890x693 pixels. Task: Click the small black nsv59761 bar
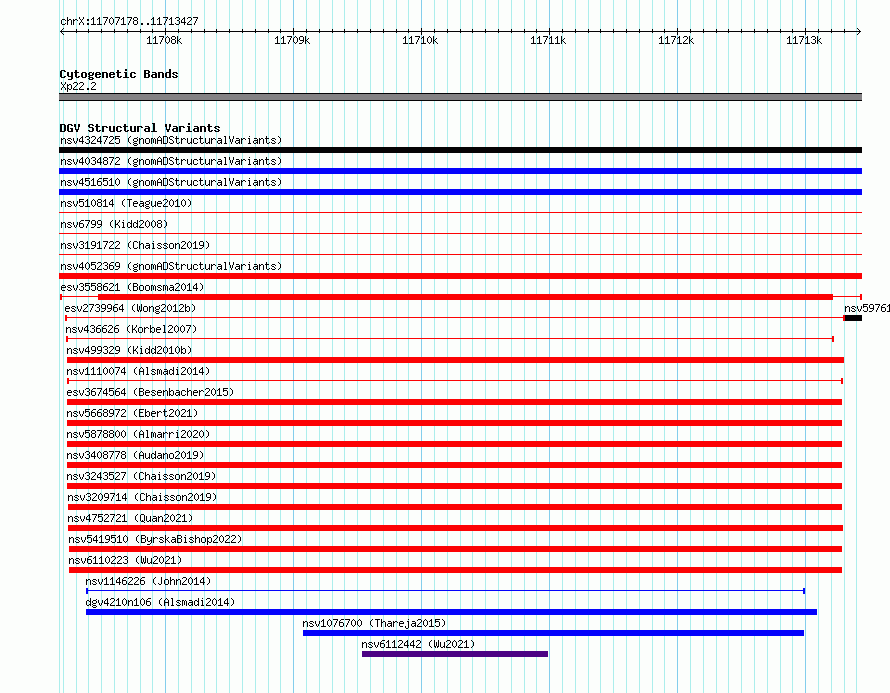[x=853, y=318]
